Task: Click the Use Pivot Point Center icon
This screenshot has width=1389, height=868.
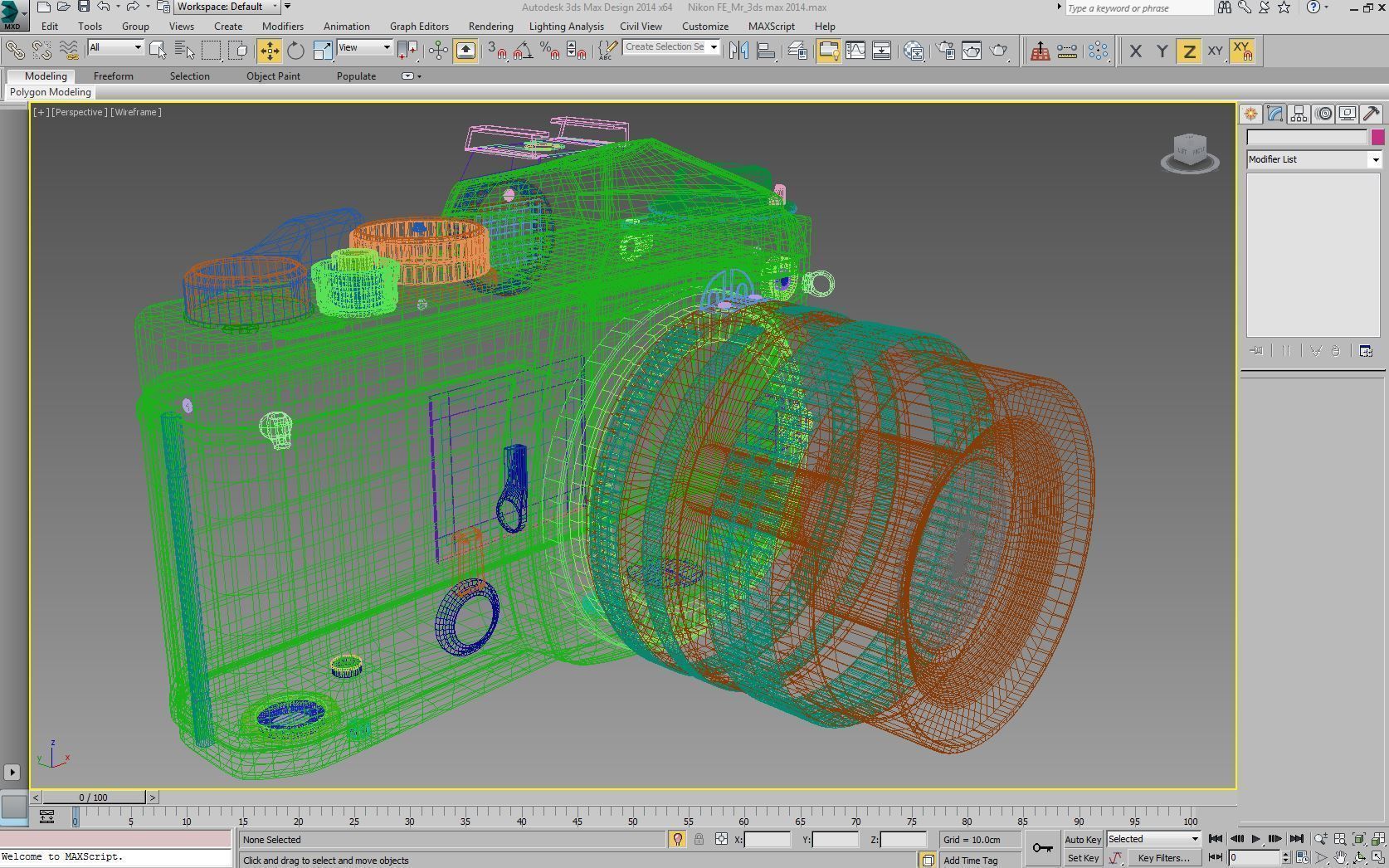Action: click(407, 51)
